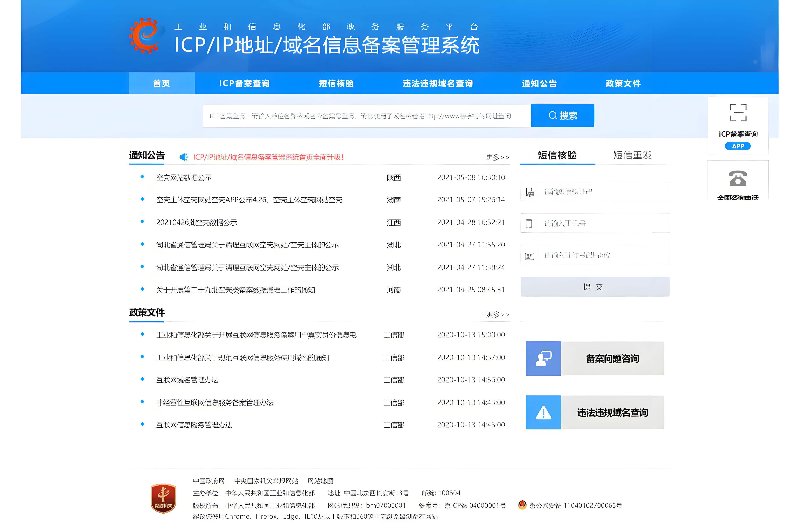Click 更多>> beside the 政策文件 heading
800x529 pixels.
click(x=497, y=314)
